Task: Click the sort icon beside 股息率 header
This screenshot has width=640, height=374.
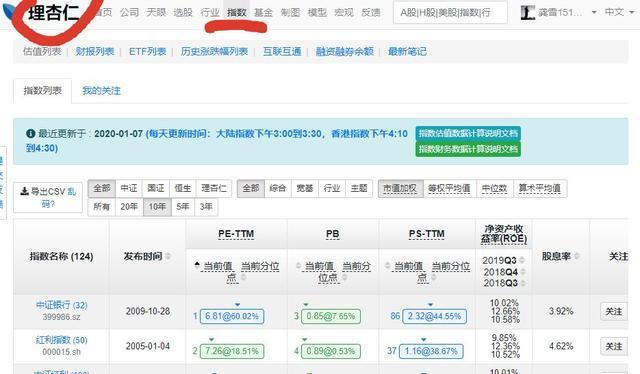Action: pos(577,256)
